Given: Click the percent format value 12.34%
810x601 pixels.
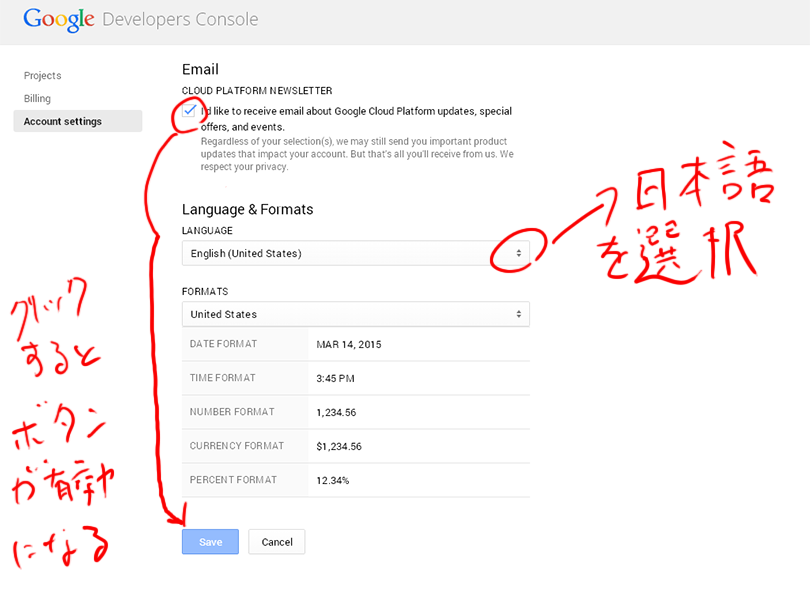Looking at the screenshot, I should coord(333,481).
